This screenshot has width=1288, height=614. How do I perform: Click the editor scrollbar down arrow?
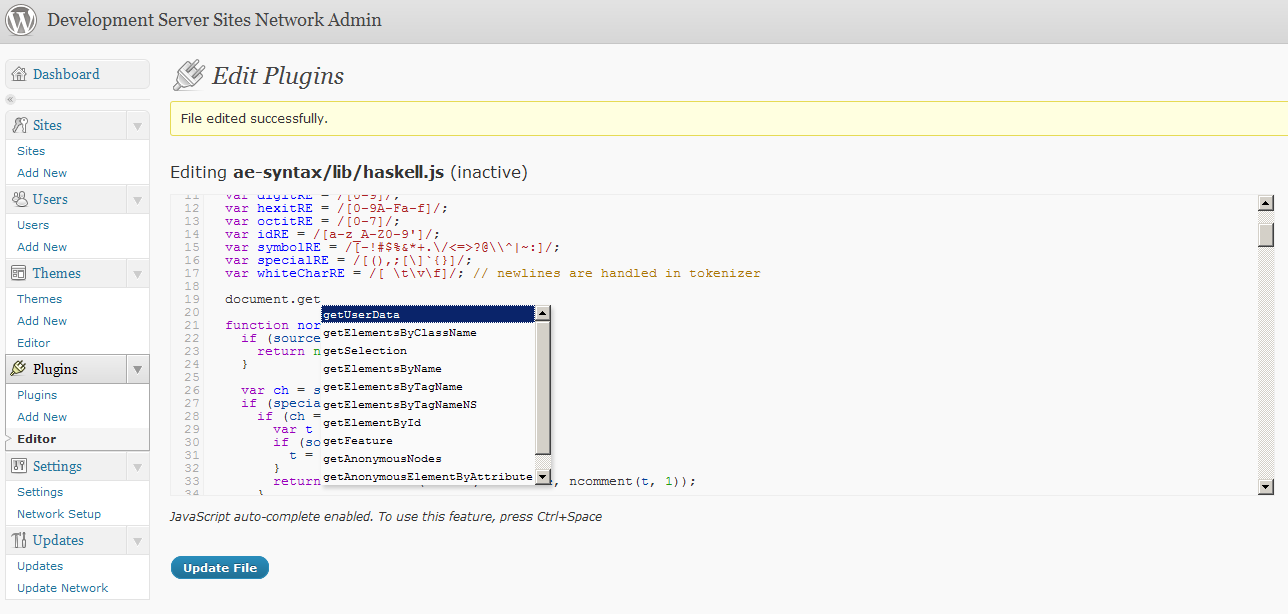(x=1265, y=487)
